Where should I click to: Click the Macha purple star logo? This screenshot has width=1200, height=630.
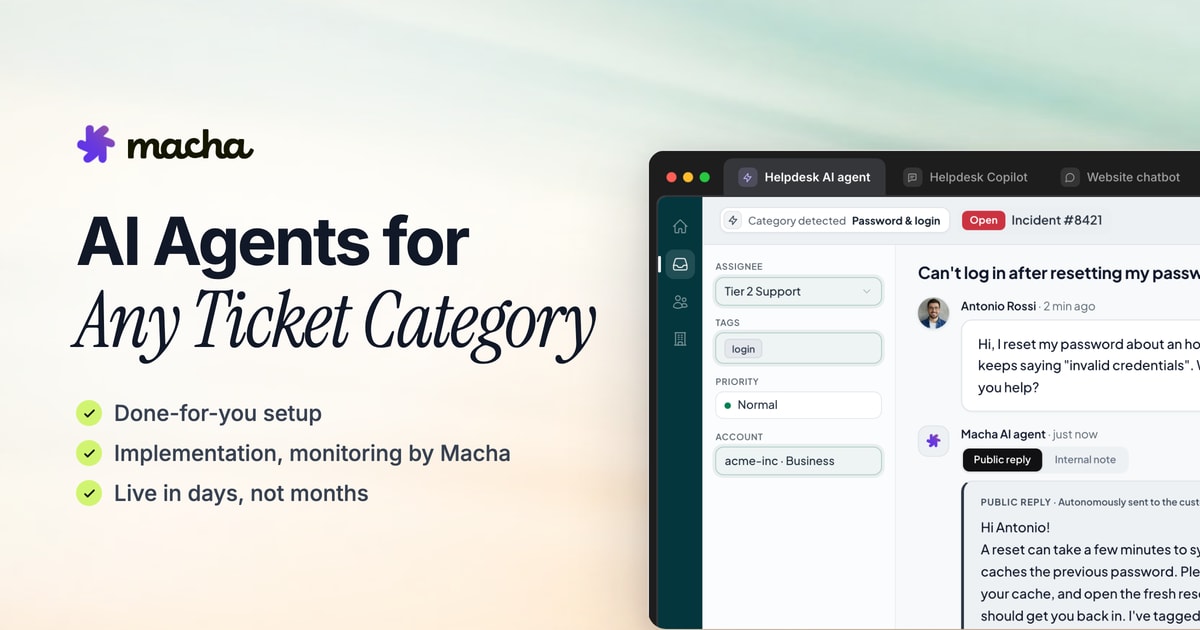(x=97, y=144)
